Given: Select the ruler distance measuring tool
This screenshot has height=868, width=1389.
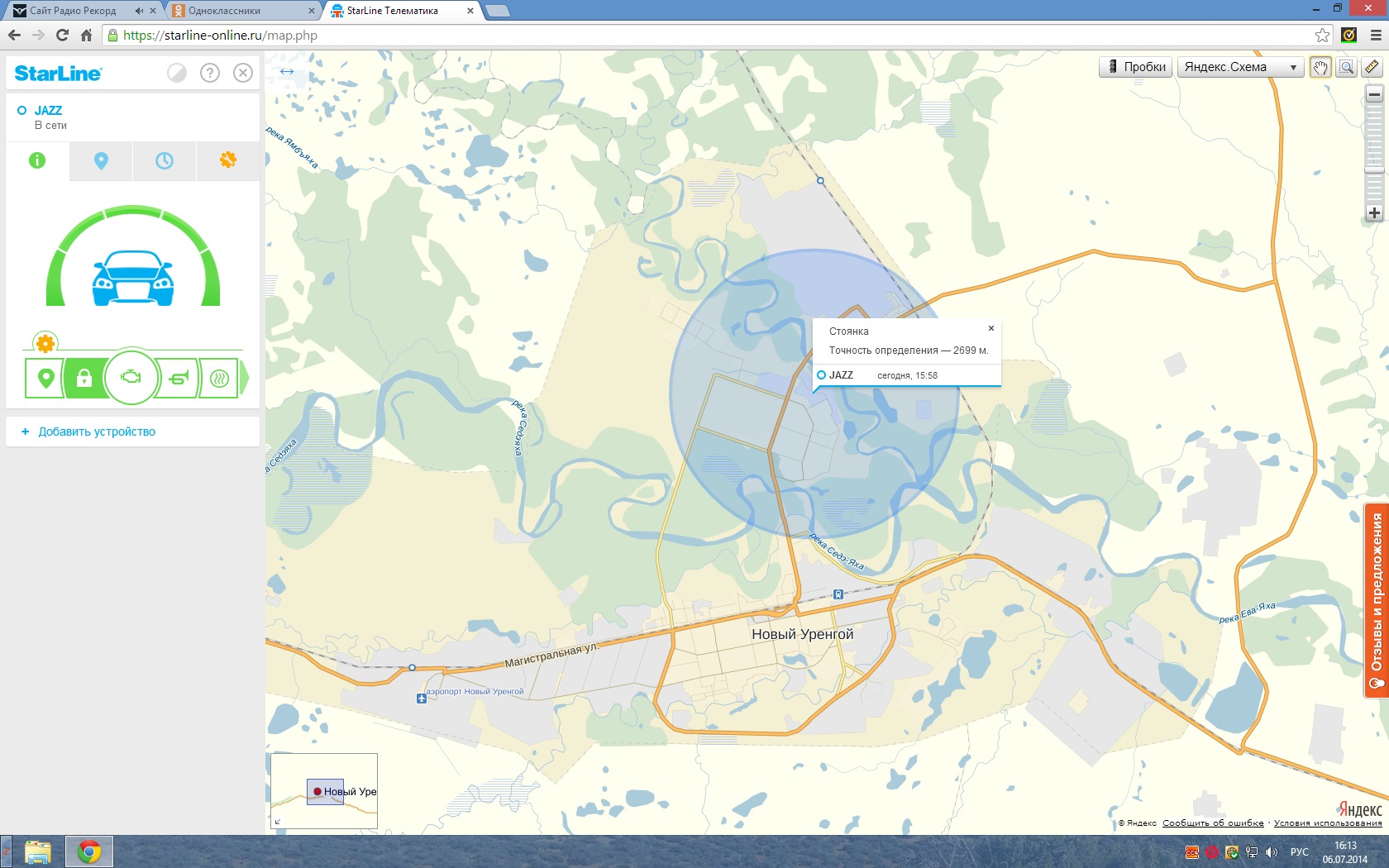Looking at the screenshot, I should tap(1372, 67).
